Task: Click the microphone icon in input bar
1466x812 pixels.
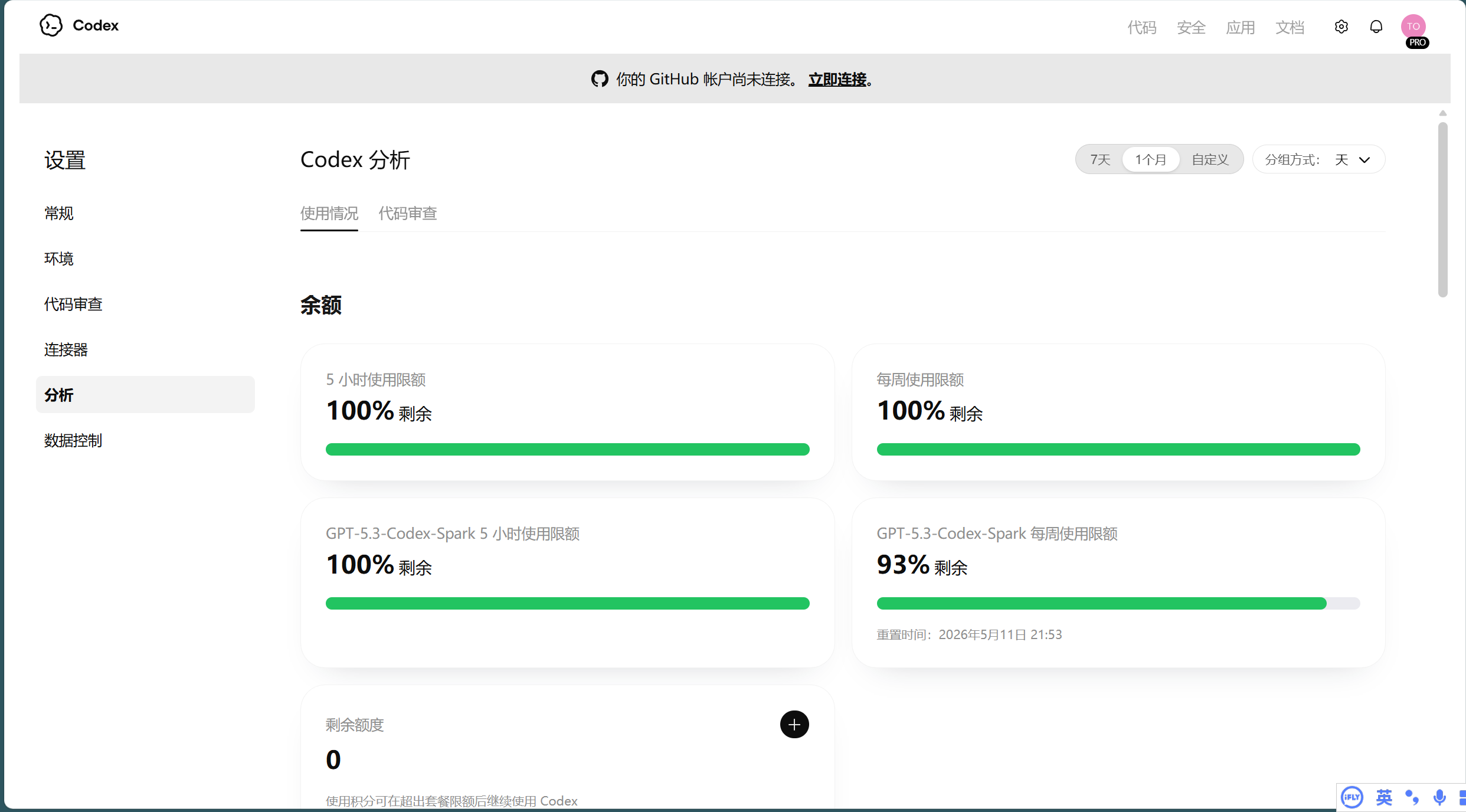Action: point(1439,798)
